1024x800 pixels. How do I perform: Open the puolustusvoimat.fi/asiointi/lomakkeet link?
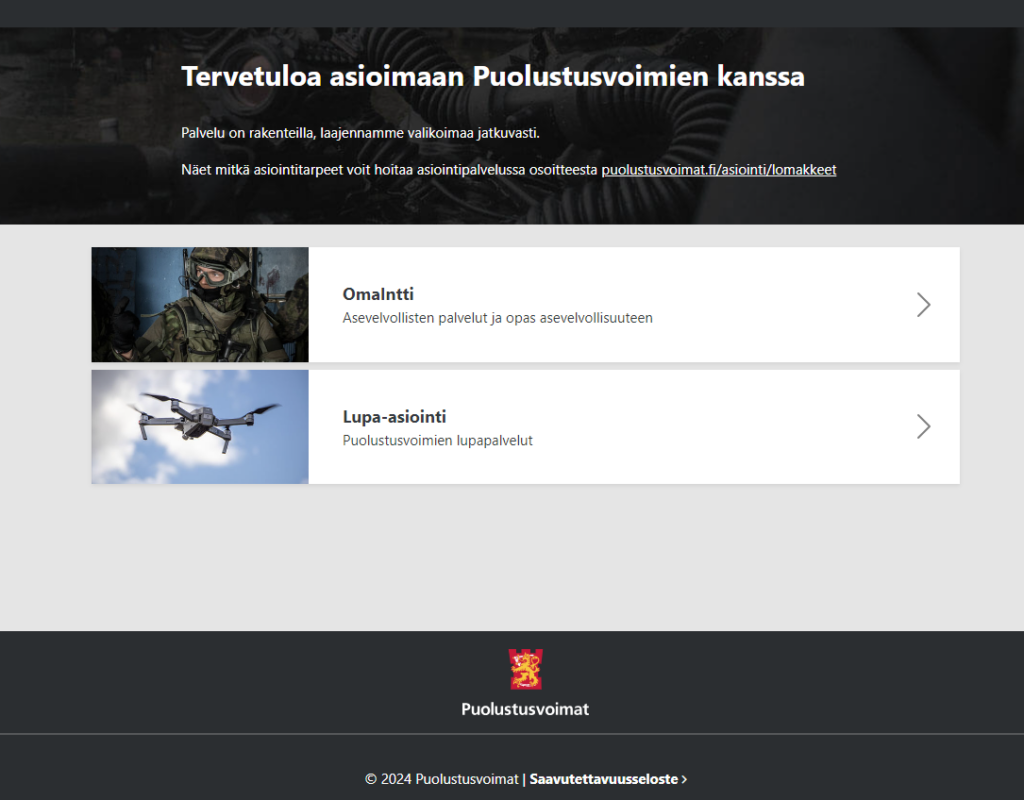[718, 169]
